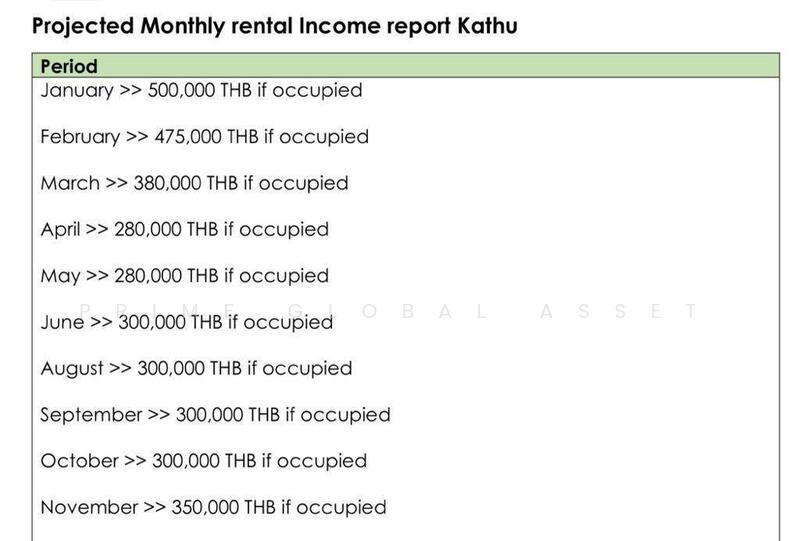Select 'if occupied' in the October row
Image resolution: width=800 pixels, height=541 pixels.
[313, 461]
